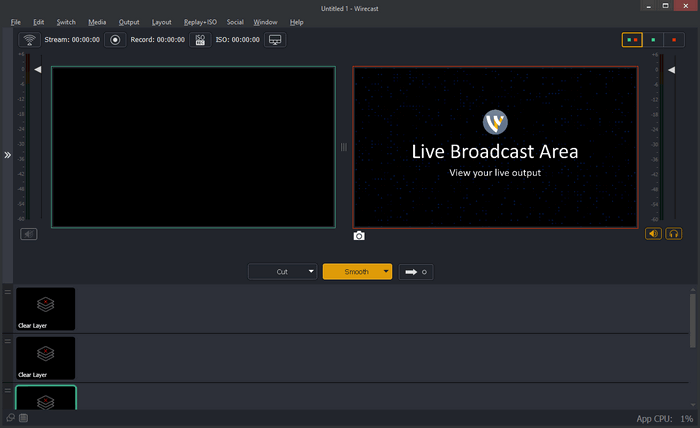Viewport: 700px width, 428px height.
Task: Switch to preview-and-live dual view layout
Action: [631, 40]
